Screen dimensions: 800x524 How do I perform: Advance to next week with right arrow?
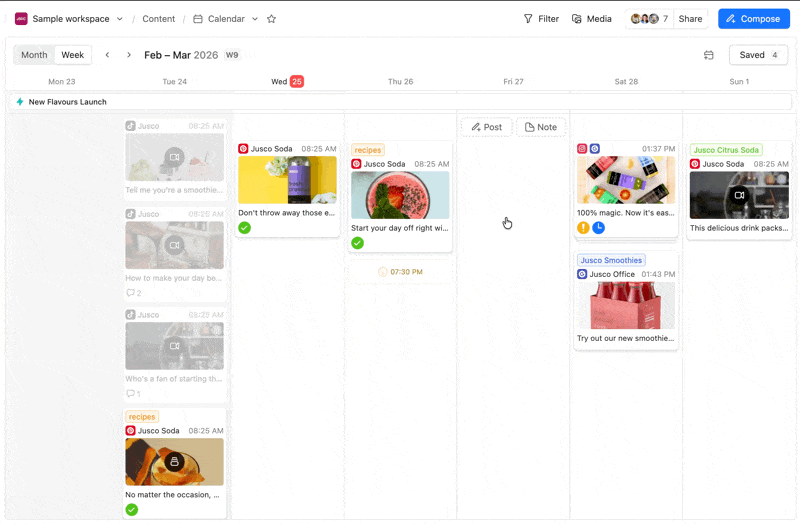click(129, 55)
